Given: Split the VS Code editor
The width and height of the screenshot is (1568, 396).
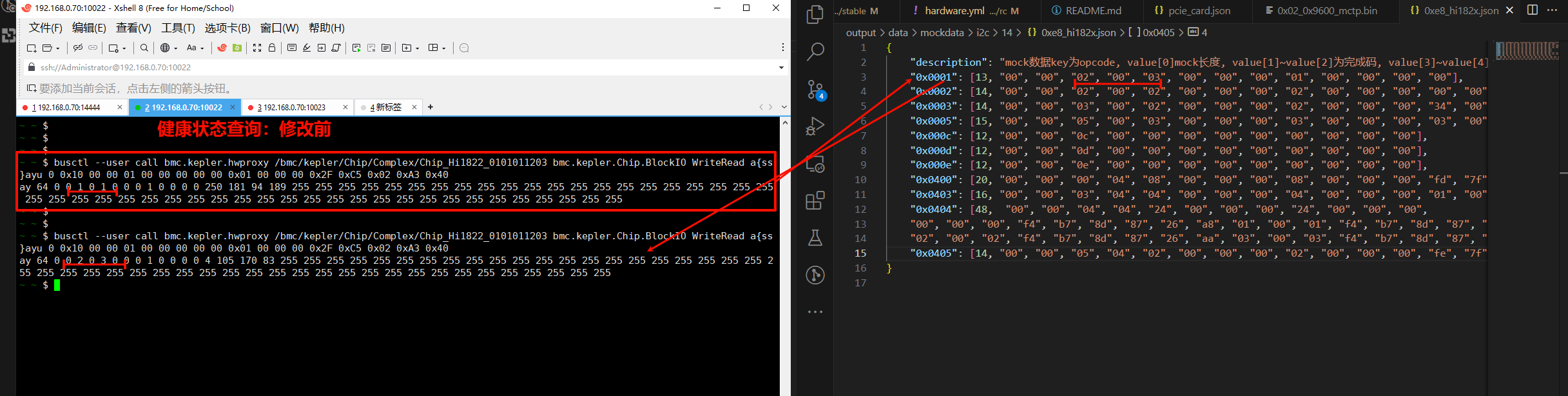Looking at the screenshot, I should pos(1533,10).
